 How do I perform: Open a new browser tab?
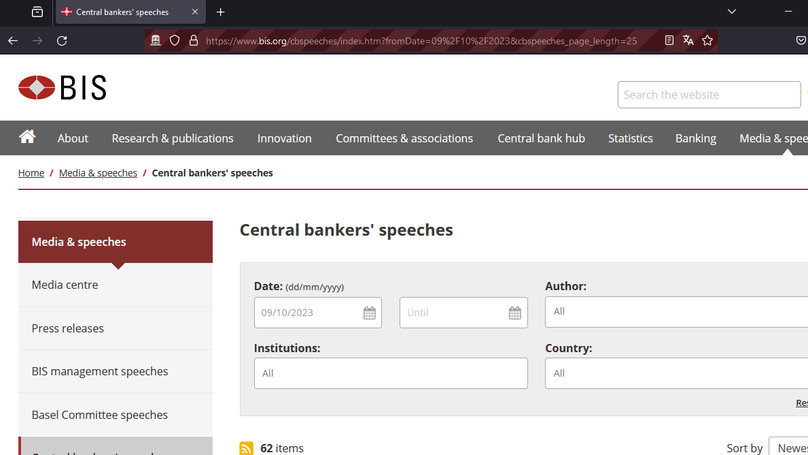pyautogui.click(x=221, y=12)
